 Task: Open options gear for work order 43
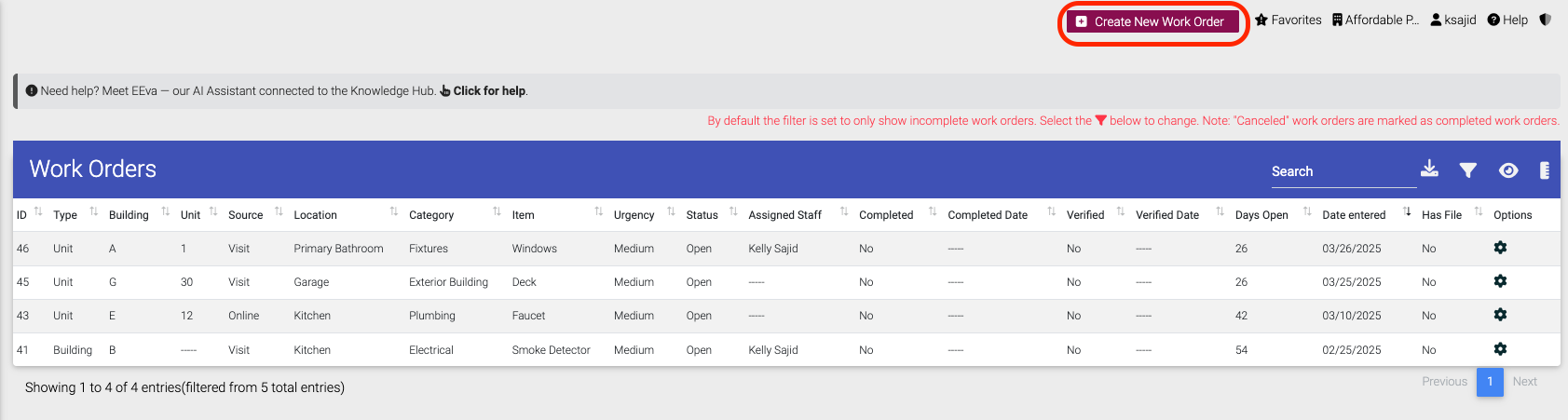[1500, 315]
